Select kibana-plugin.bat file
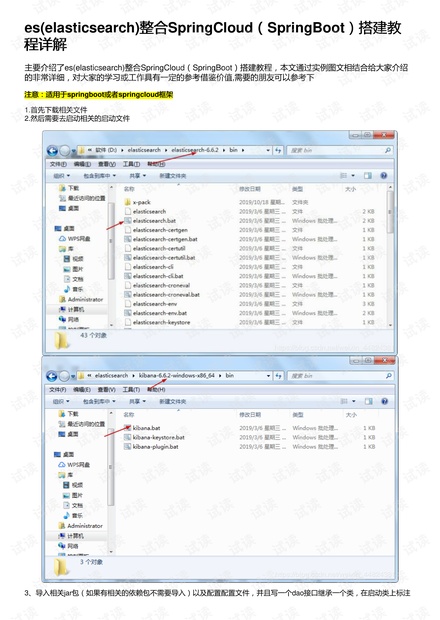The width and height of the screenshot is (440, 620). click(x=155, y=446)
